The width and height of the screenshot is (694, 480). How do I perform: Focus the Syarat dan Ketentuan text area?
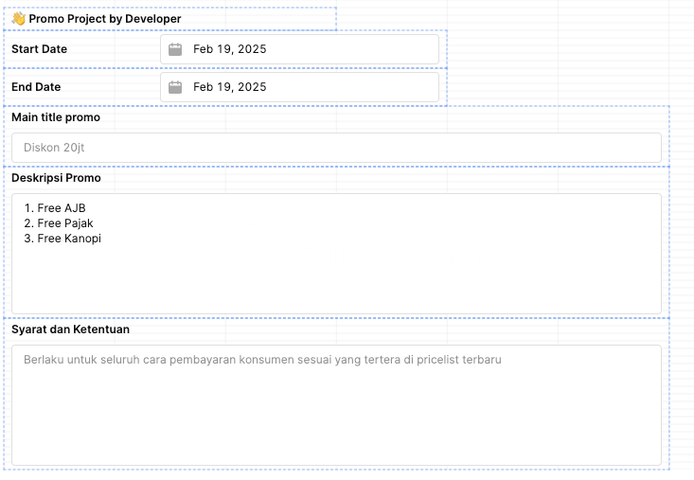pos(336,405)
